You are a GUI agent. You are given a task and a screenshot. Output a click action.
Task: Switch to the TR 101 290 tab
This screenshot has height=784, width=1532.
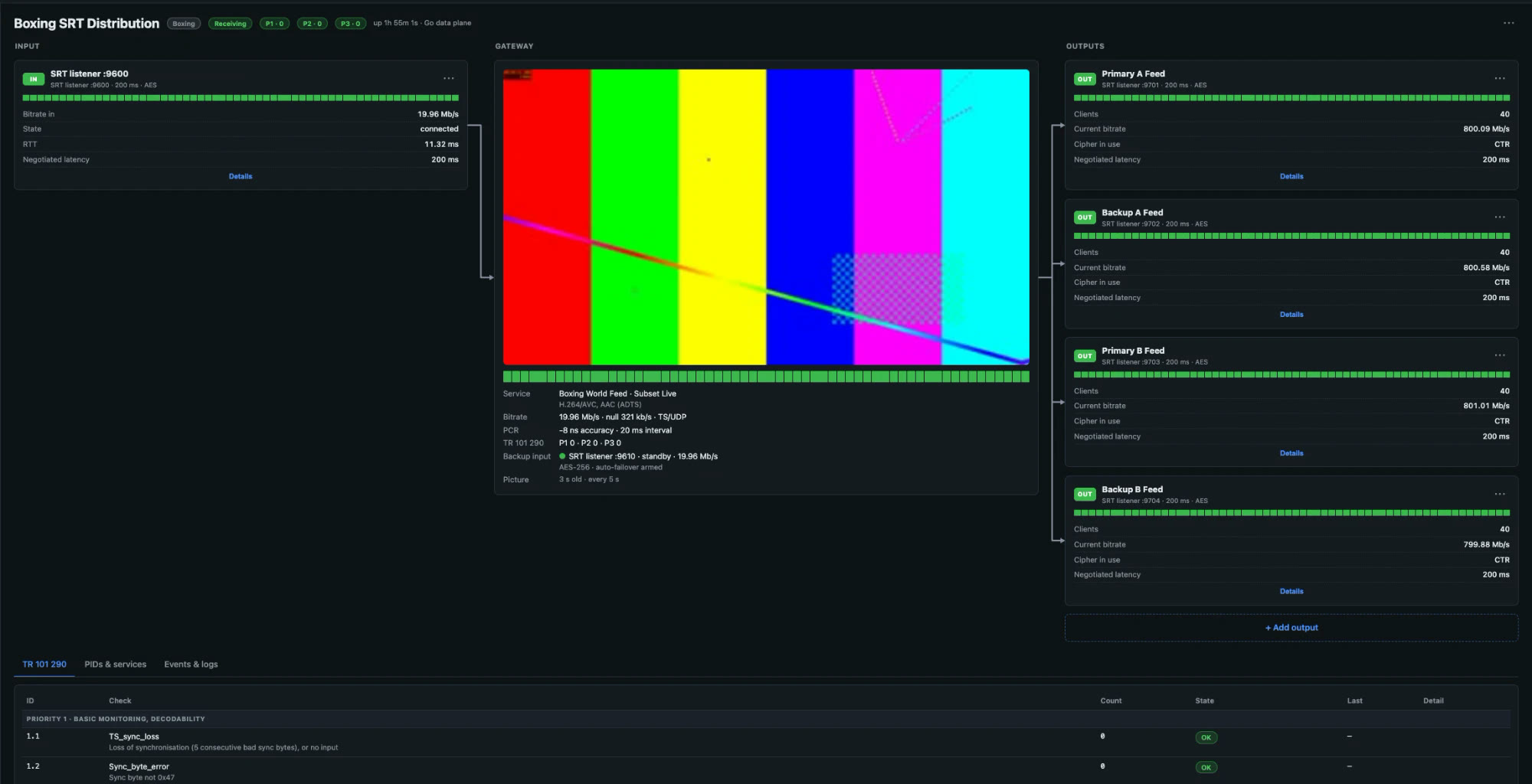point(44,665)
